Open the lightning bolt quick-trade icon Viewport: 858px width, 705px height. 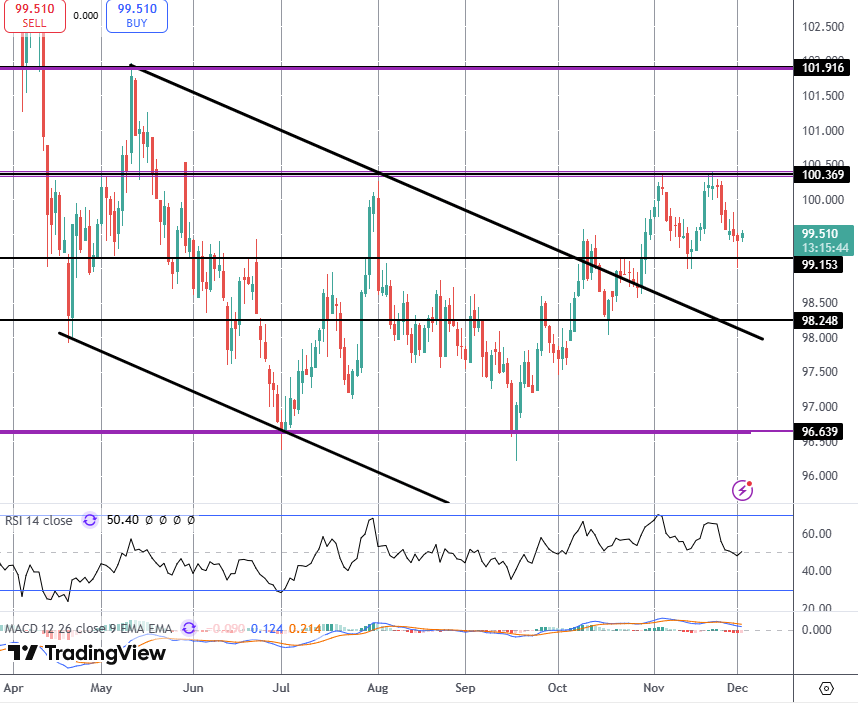pyautogui.click(x=742, y=491)
